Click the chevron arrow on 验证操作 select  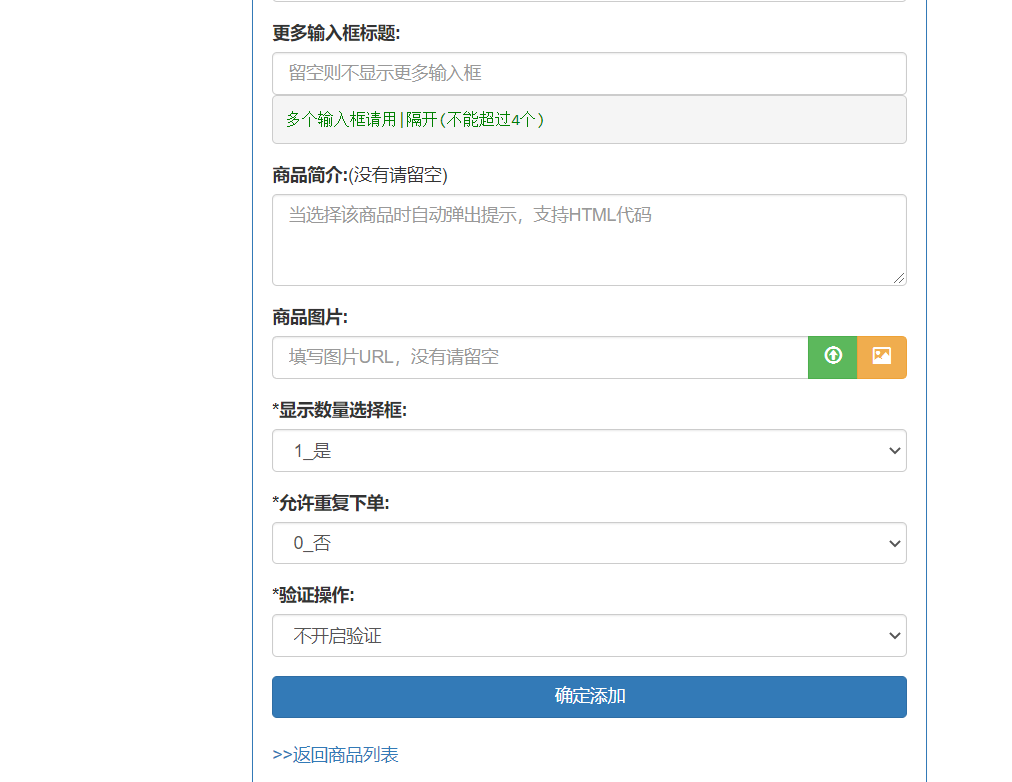pos(894,636)
